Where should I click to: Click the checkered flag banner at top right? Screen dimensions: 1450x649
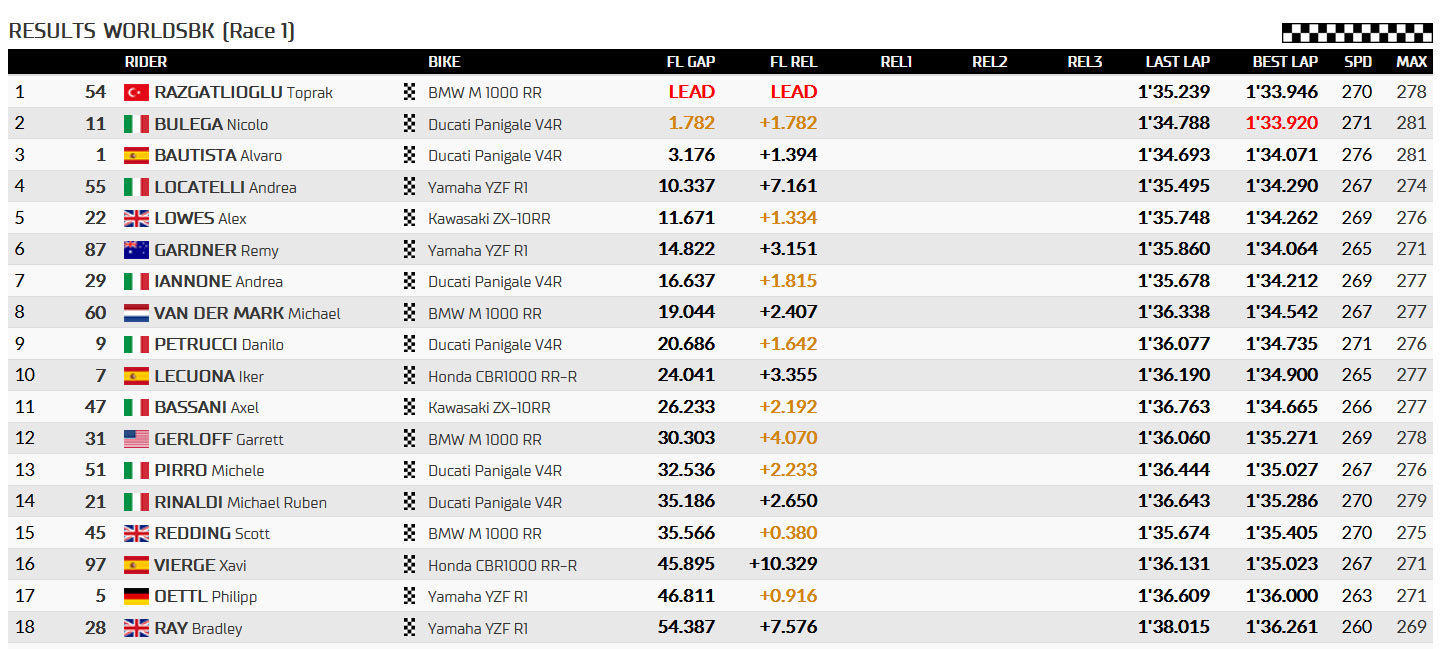[x=1357, y=32]
